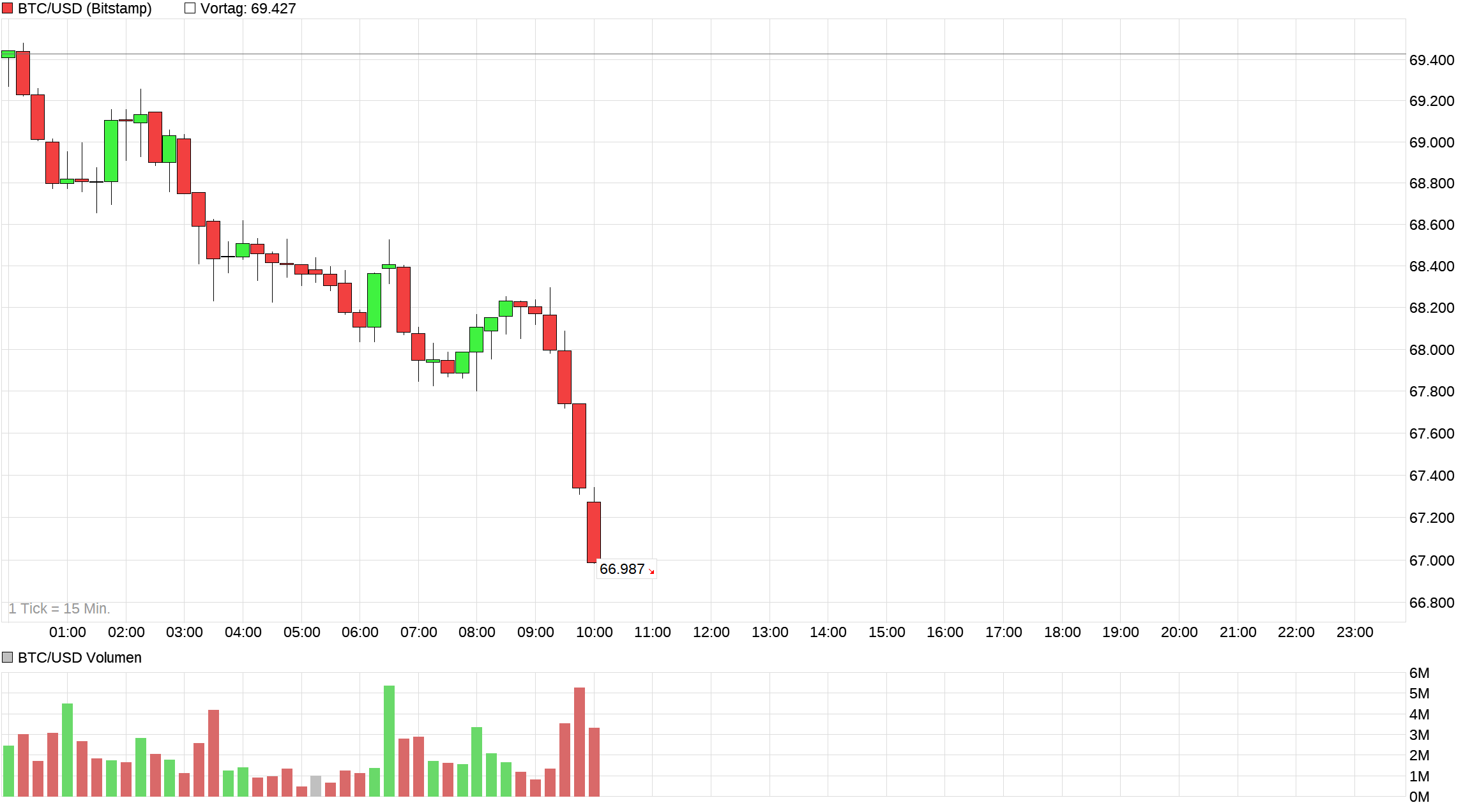Image resolution: width=1463 pixels, height=812 pixels.
Task: Click the gray volume bar near 05:15
Action: [x=315, y=786]
